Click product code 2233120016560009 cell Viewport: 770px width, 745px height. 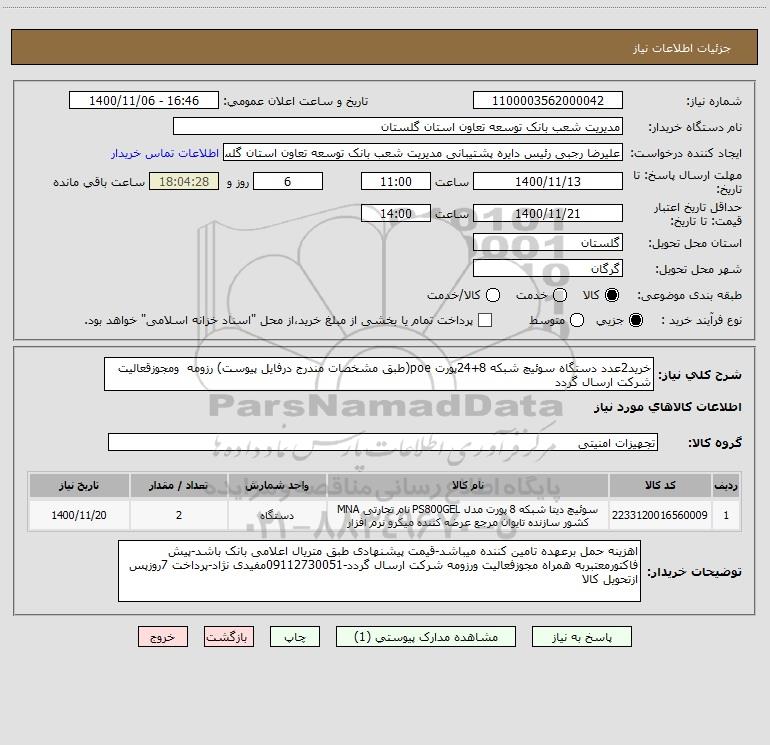[660, 515]
